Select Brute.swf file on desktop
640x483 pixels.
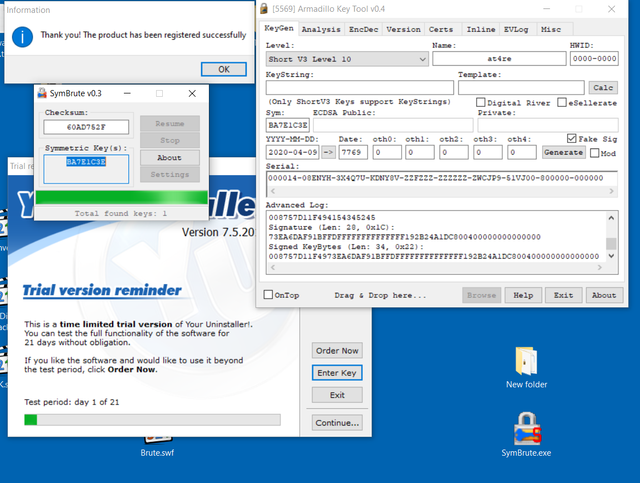click(157, 447)
